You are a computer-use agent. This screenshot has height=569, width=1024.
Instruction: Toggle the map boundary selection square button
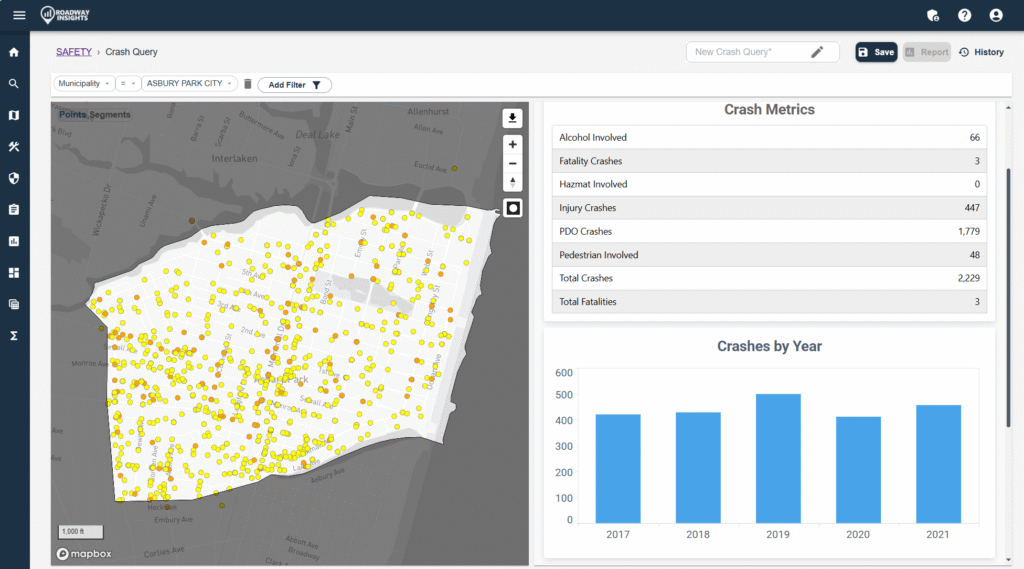(513, 208)
